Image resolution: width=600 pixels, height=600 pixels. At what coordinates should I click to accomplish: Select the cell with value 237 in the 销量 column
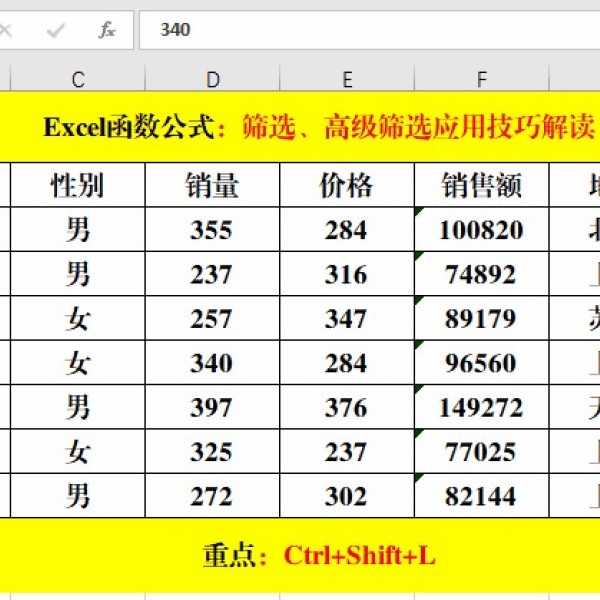point(213,274)
